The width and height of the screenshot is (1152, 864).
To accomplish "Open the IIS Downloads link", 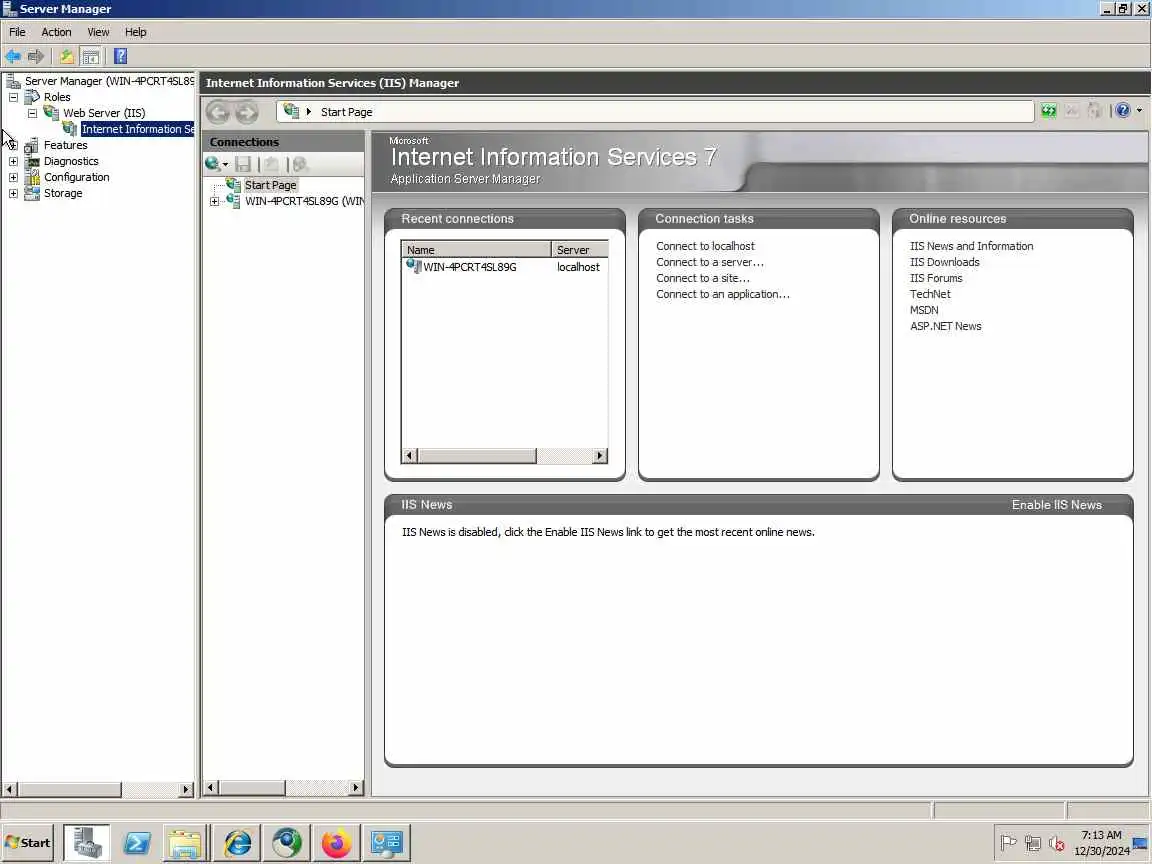I will (x=945, y=262).
